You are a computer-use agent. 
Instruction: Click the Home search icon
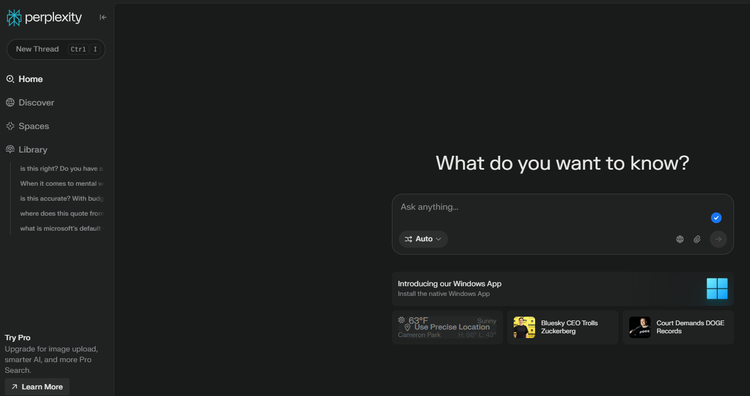[10, 79]
